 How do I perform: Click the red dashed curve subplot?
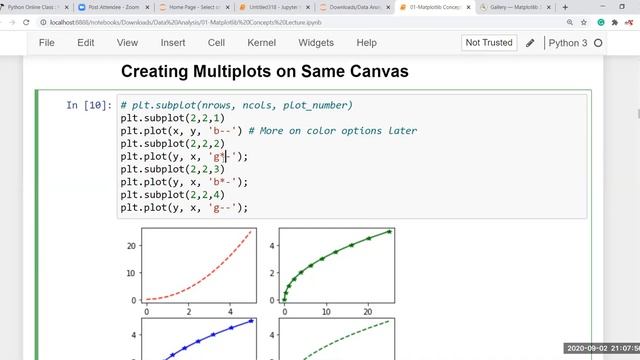199,265
